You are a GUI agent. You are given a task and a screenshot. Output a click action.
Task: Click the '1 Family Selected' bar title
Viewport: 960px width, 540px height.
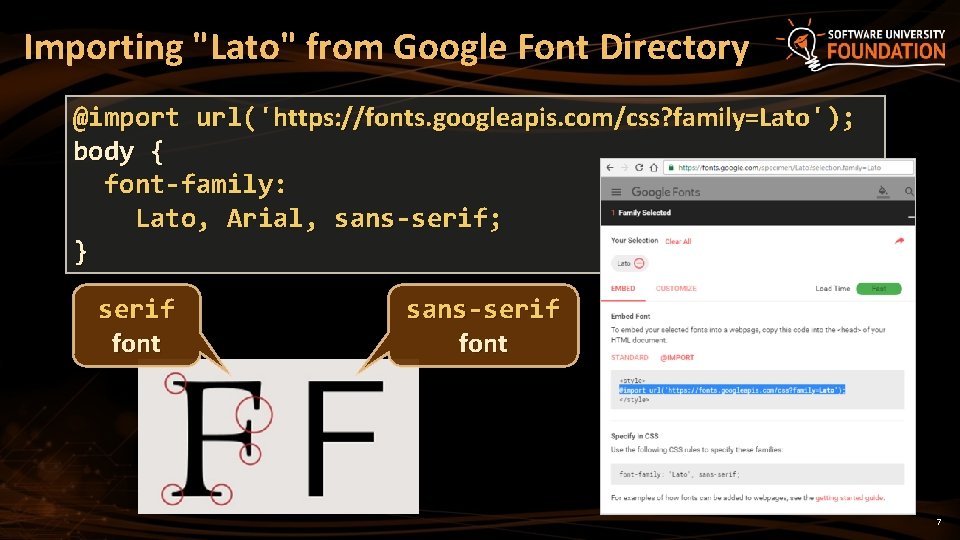pos(641,212)
